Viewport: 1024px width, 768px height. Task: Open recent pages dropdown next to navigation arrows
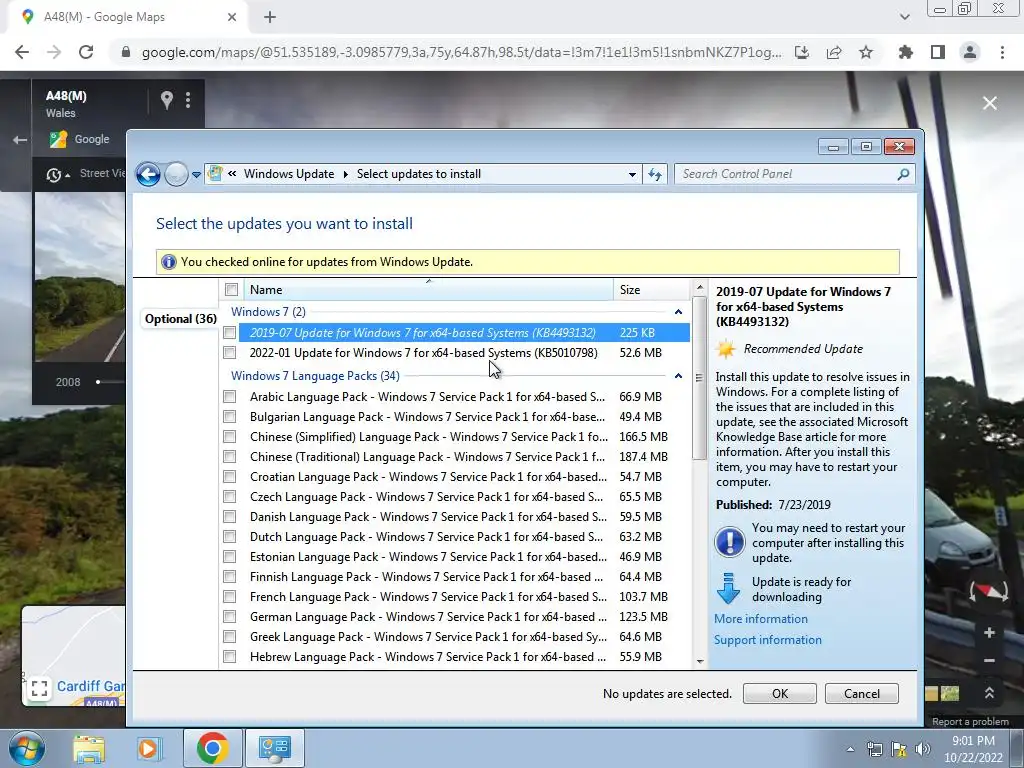point(196,175)
